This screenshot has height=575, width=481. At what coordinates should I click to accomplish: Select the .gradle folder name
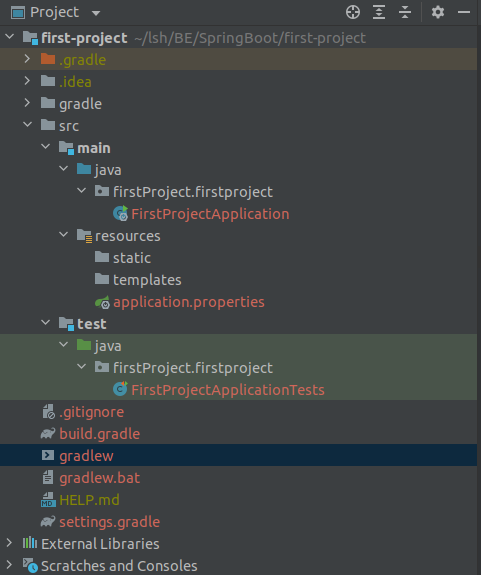point(82,60)
